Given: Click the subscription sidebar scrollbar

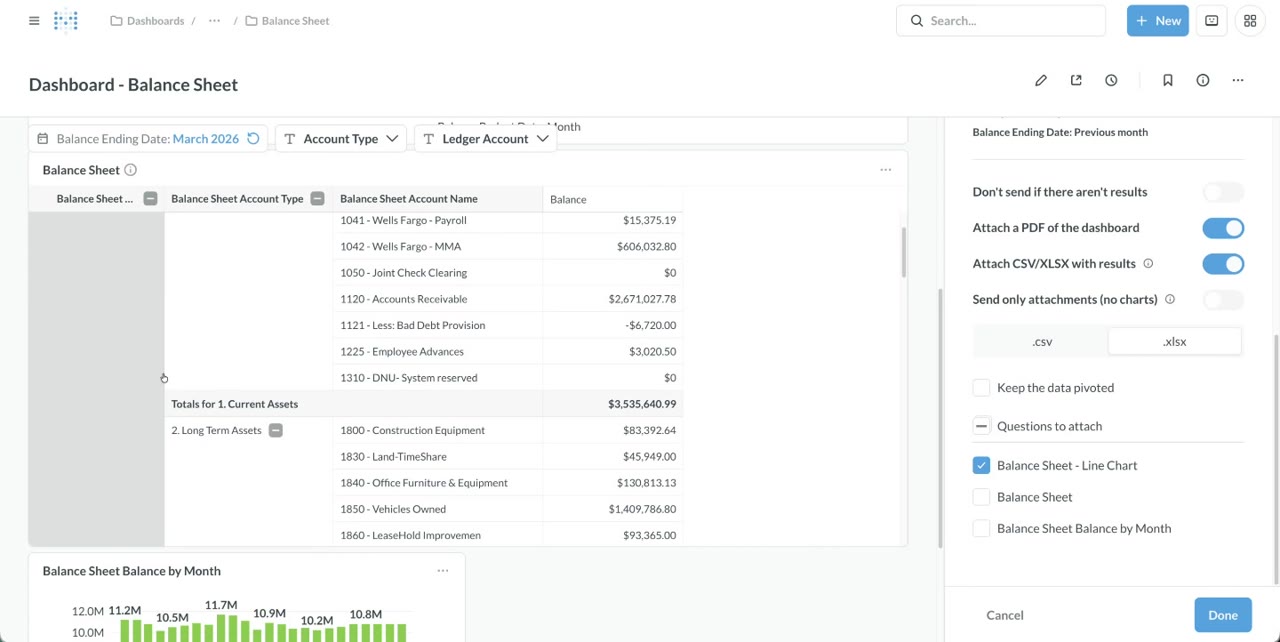Looking at the screenshot, I should pos(1275,458).
